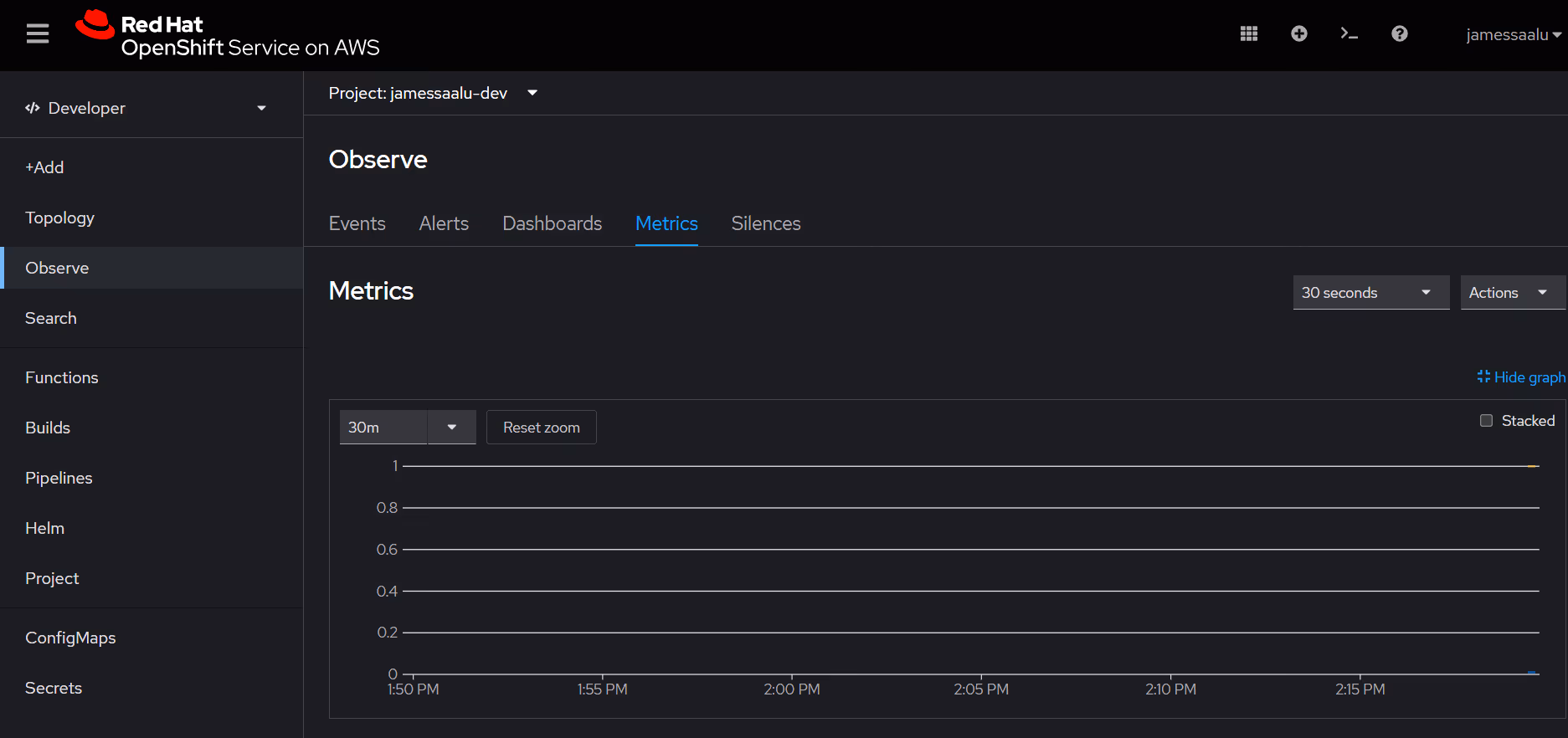Enable the Stacked checkbox
Viewport: 1568px width, 738px height.
tap(1486, 421)
